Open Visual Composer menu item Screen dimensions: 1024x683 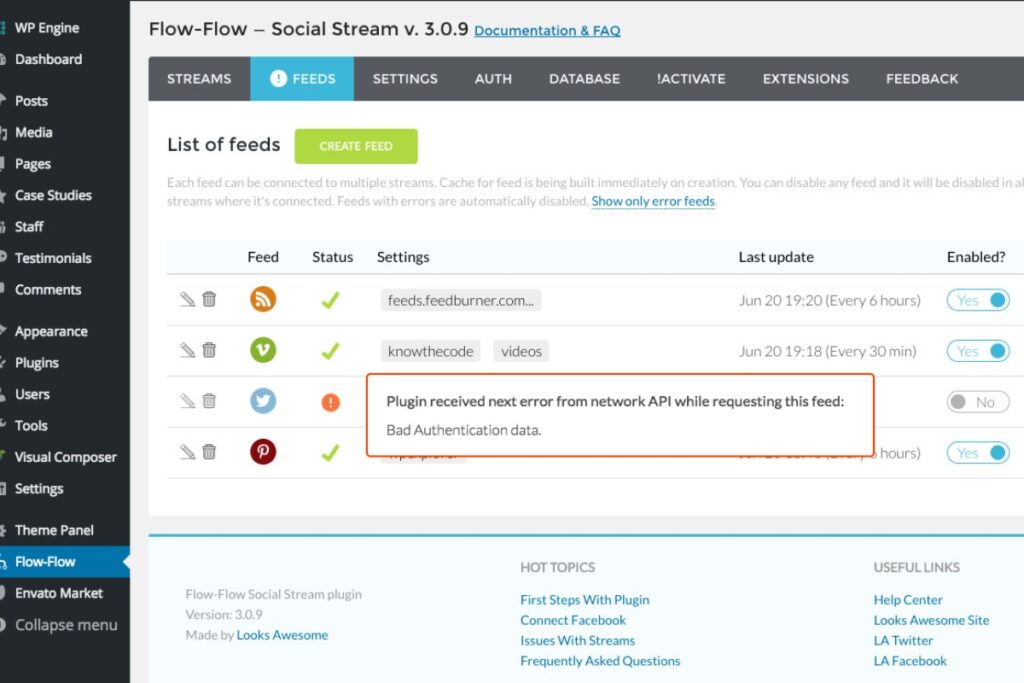click(64, 456)
